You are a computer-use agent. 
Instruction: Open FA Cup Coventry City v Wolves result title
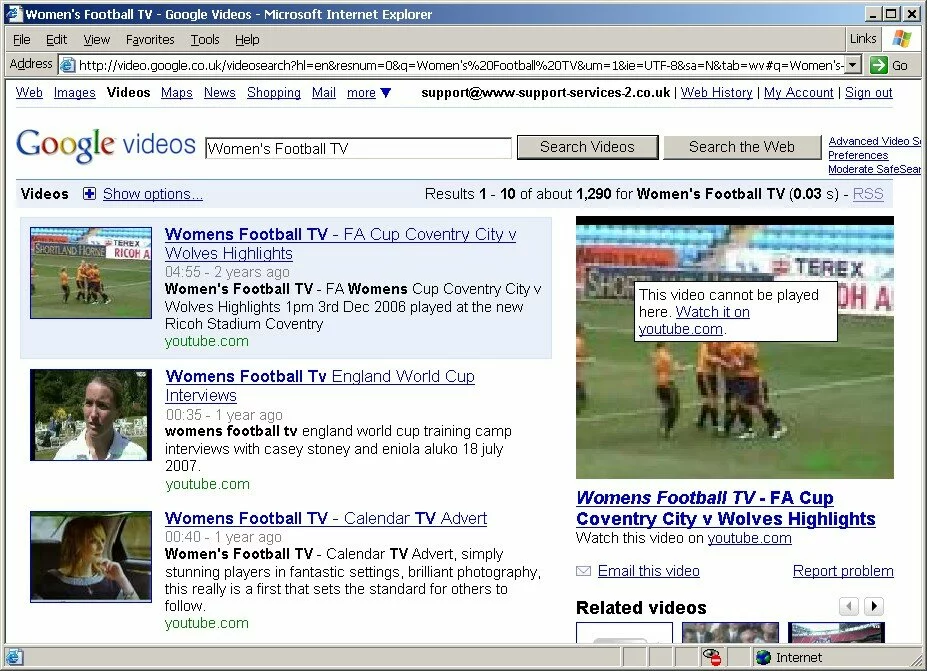tap(341, 244)
